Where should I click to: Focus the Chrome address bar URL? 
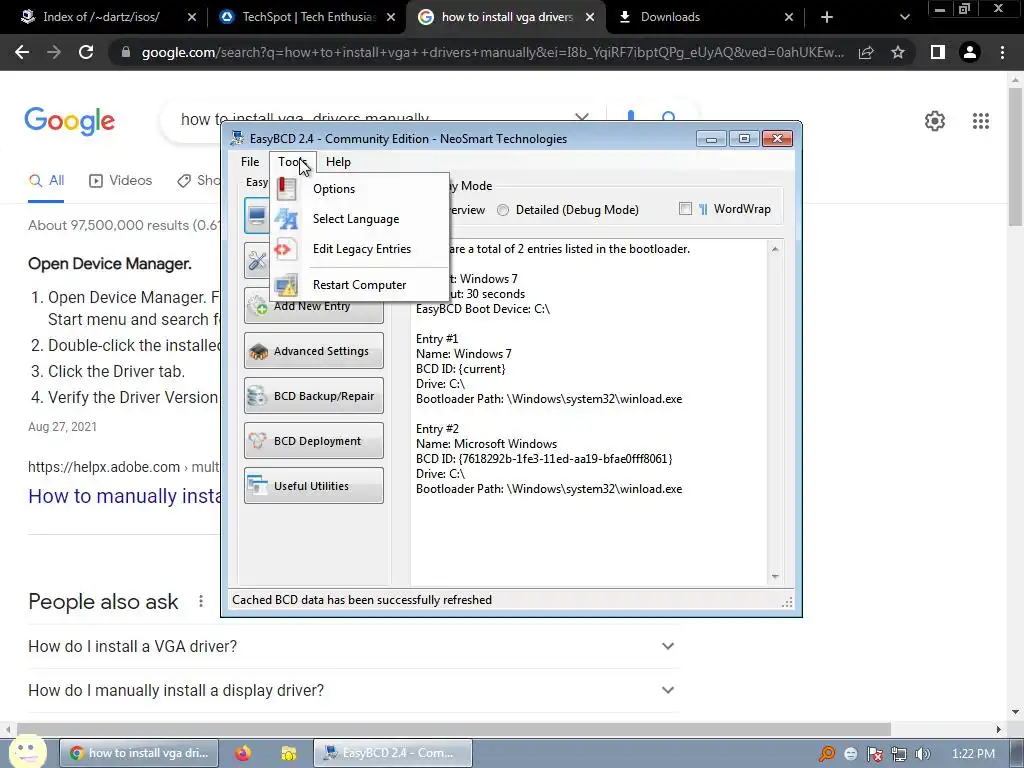click(x=492, y=52)
